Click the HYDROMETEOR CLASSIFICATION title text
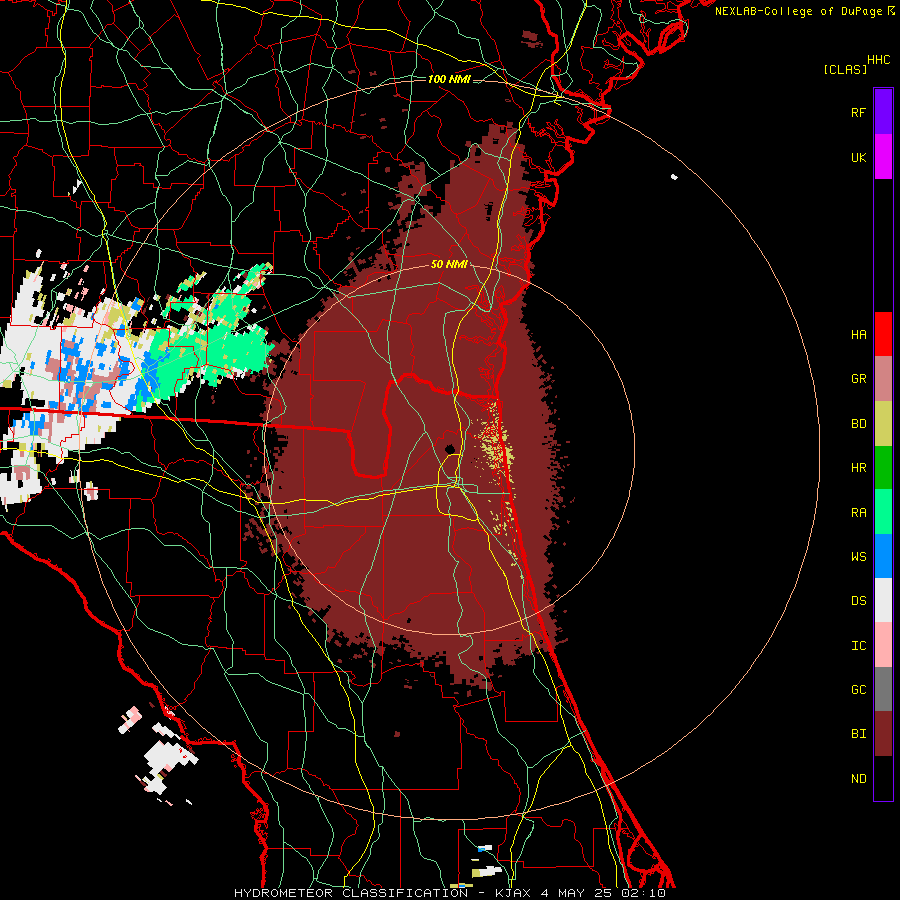The height and width of the screenshot is (900, 900). click(x=351, y=893)
